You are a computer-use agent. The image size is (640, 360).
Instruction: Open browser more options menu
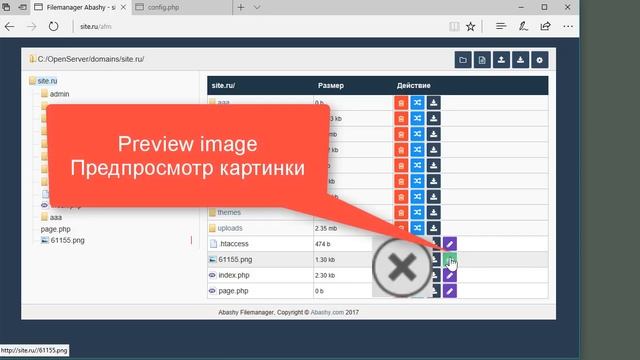pyautogui.click(x=568, y=27)
